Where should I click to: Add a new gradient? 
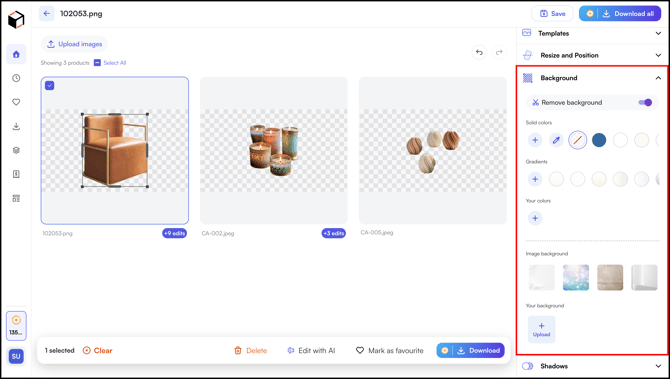(535, 179)
